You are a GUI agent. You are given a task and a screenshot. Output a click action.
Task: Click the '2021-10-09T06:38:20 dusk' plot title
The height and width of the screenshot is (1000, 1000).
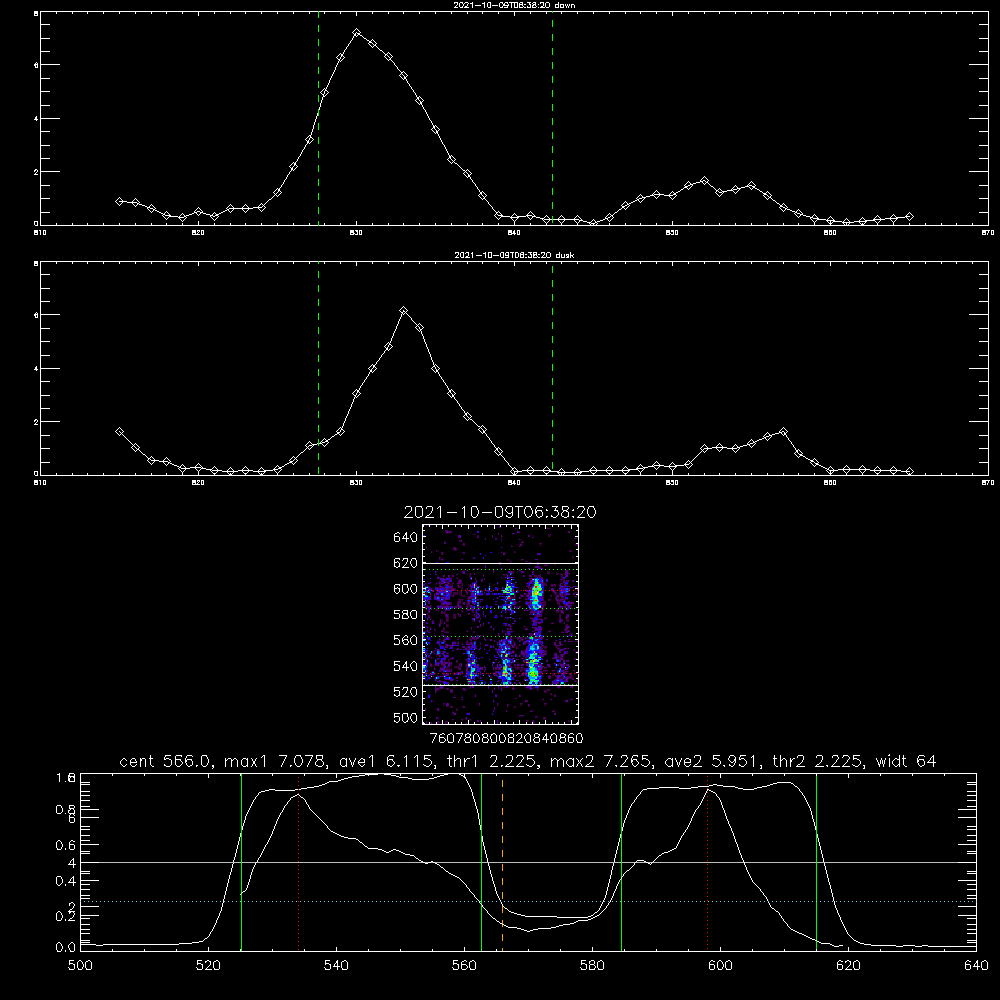click(514, 255)
